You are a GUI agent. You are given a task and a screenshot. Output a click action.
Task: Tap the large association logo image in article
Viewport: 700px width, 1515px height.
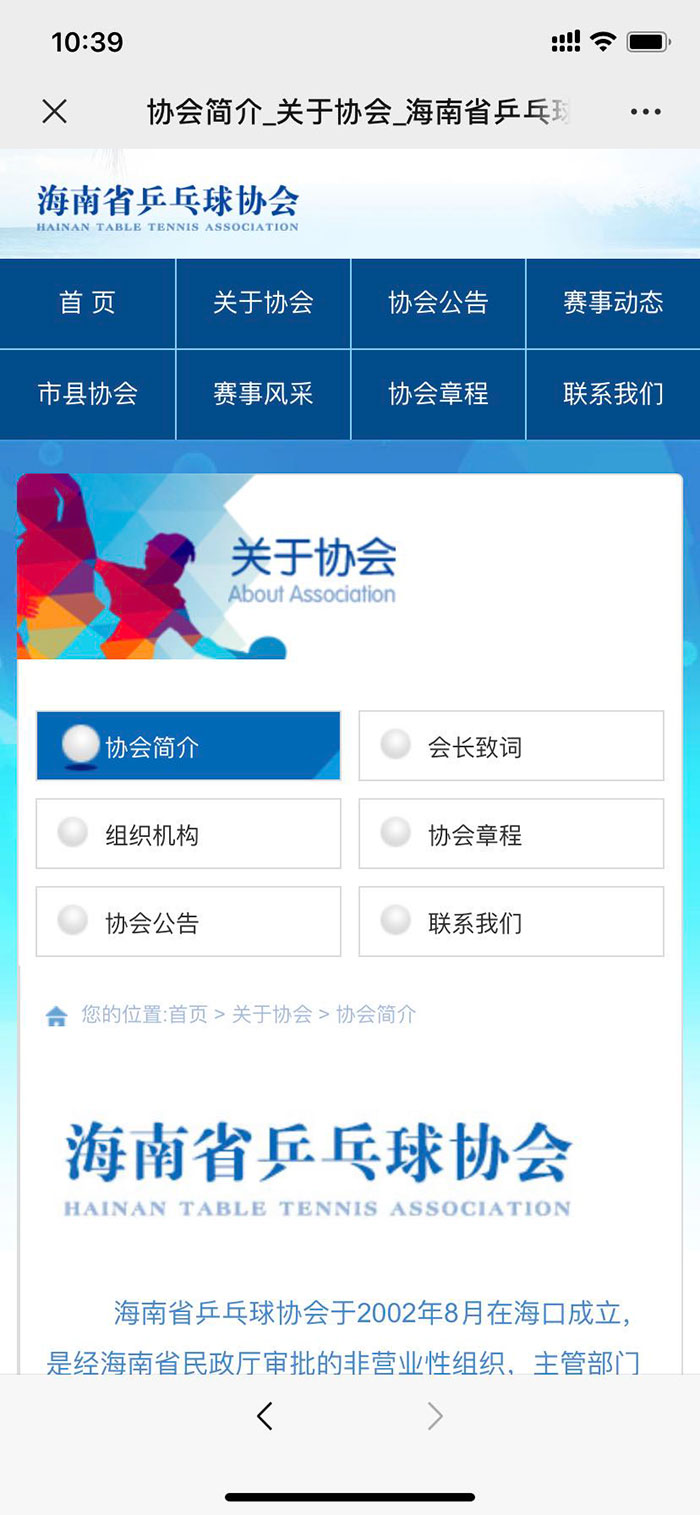pos(317,1168)
